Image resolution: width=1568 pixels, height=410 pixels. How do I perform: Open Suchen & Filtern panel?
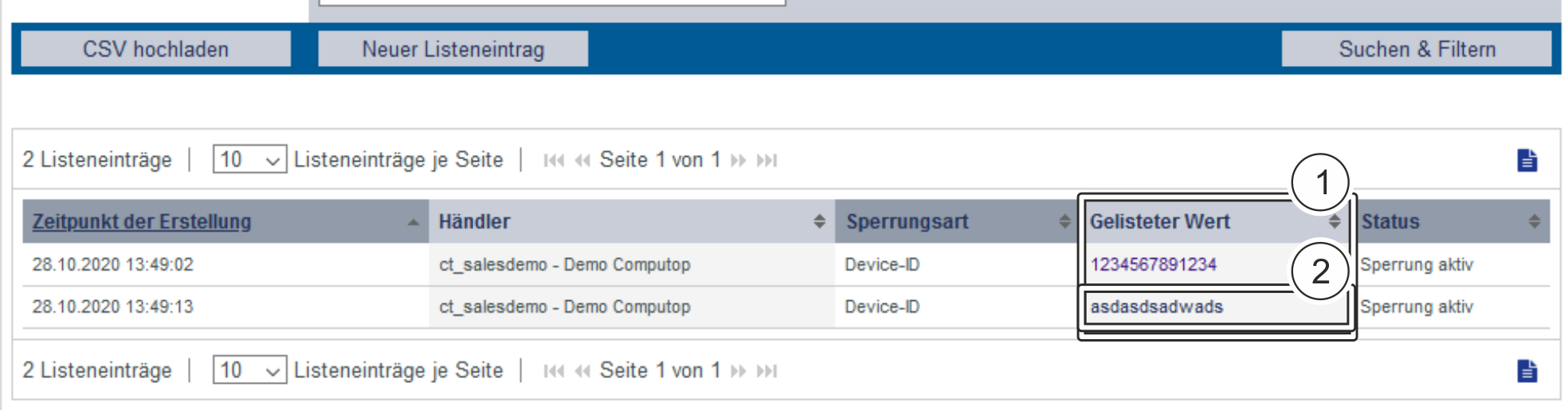point(1417,49)
